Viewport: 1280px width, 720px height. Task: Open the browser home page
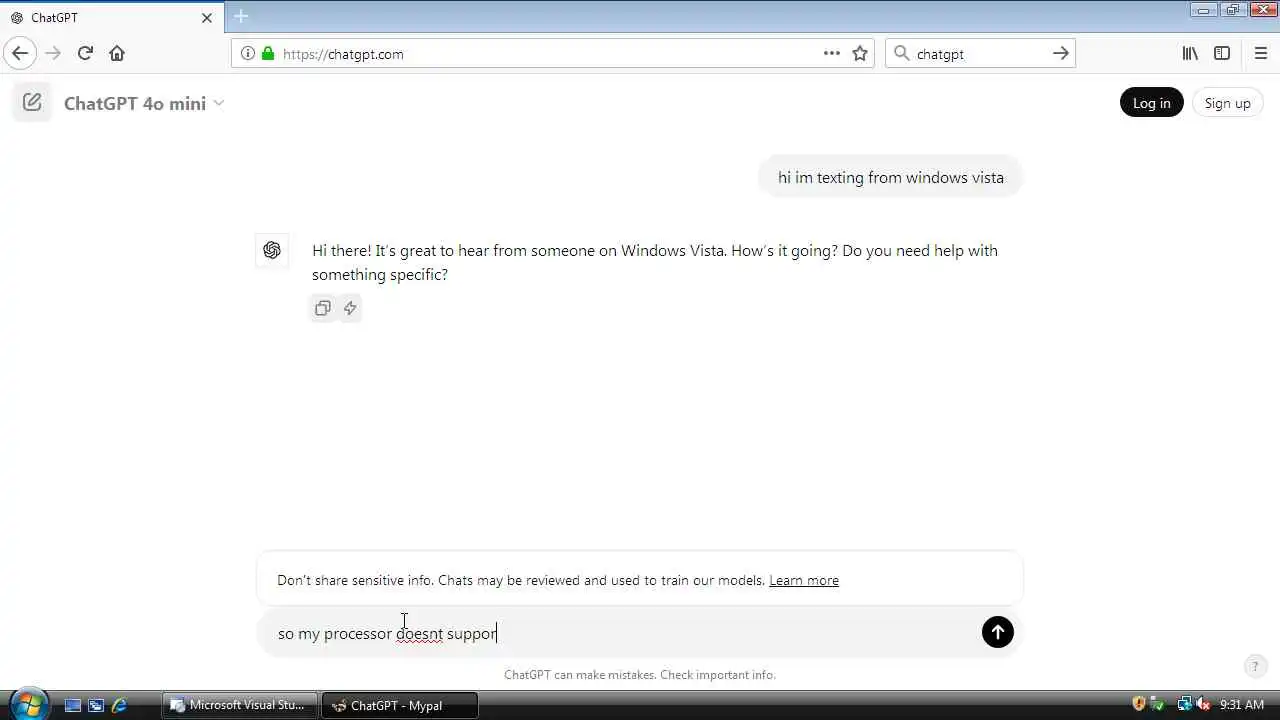click(117, 53)
